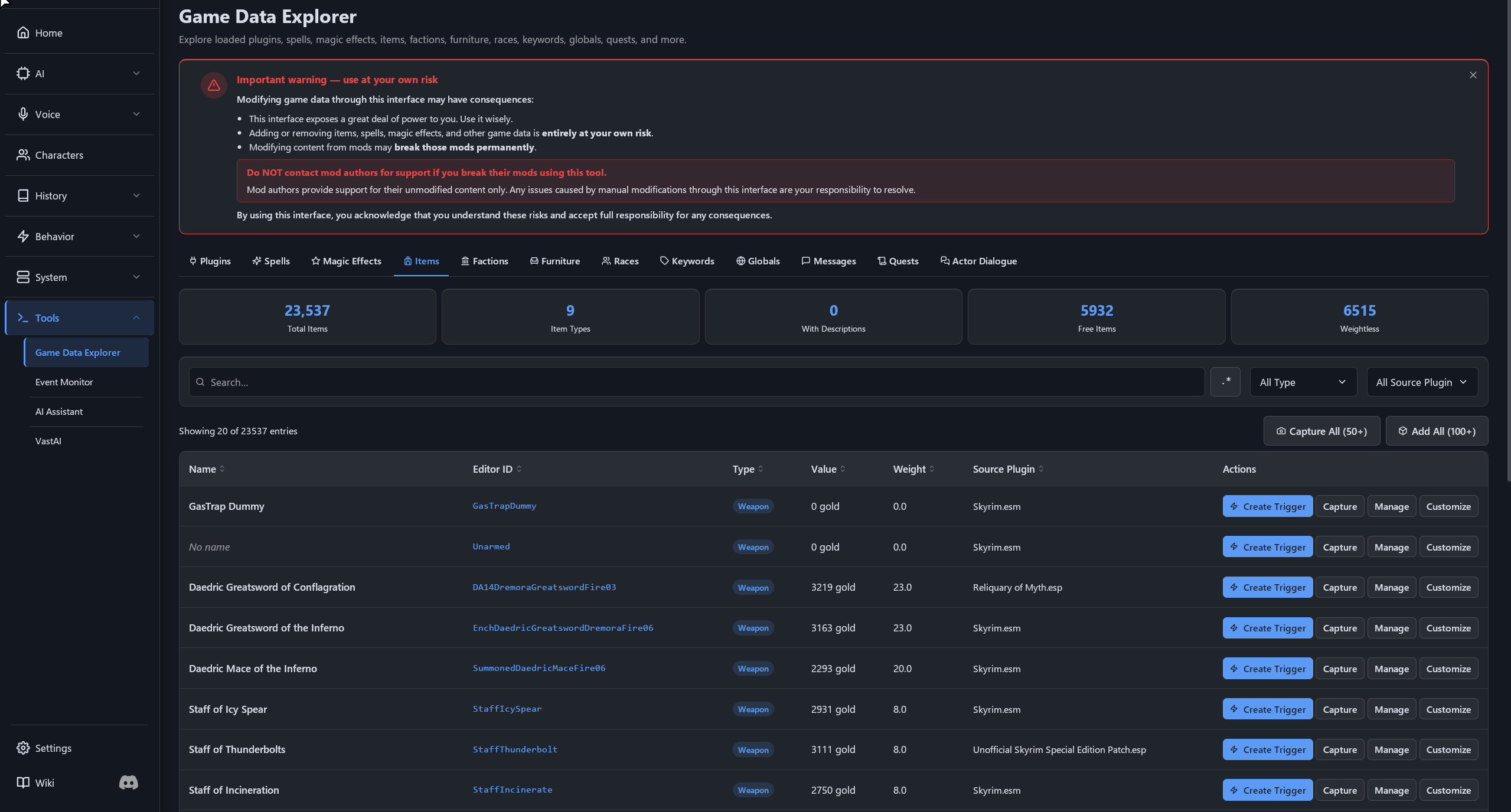The height and width of the screenshot is (812, 1511).
Task: Expand the Voice sidebar section chevron
Action: tap(136, 114)
